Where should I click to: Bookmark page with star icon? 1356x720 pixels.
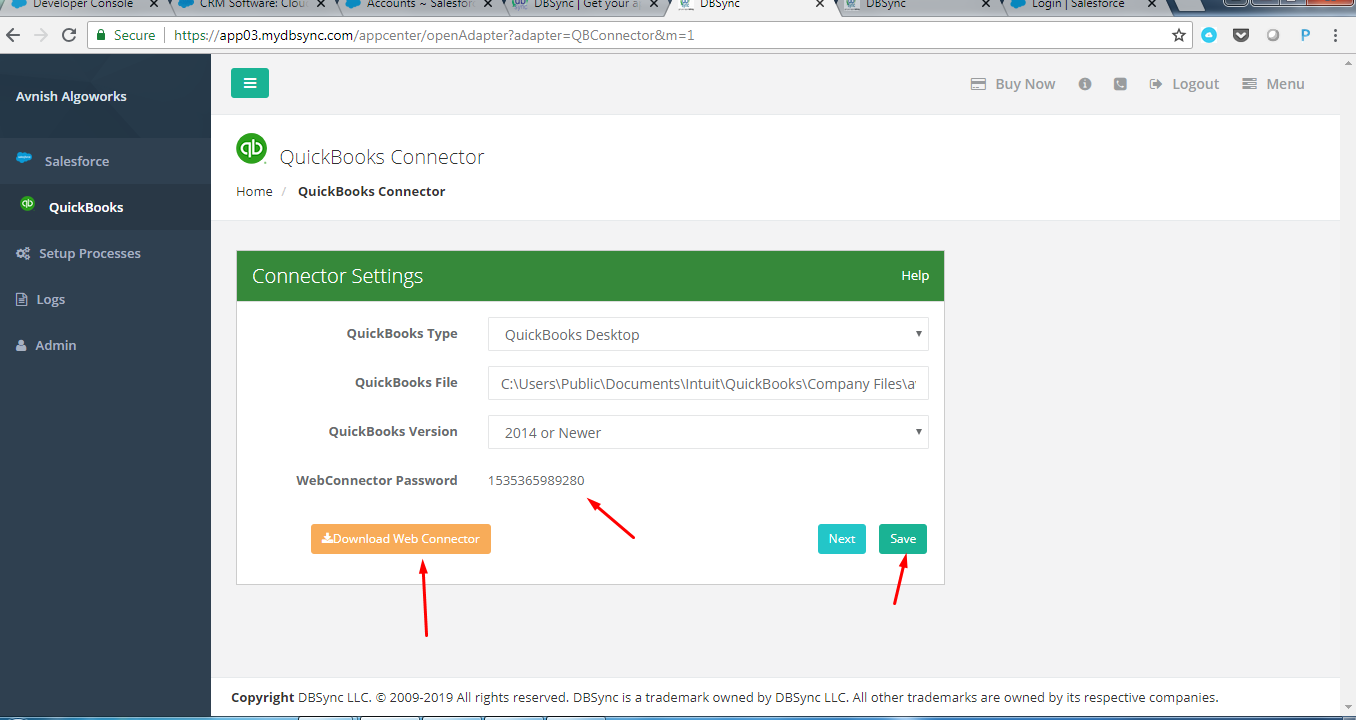coord(1179,35)
